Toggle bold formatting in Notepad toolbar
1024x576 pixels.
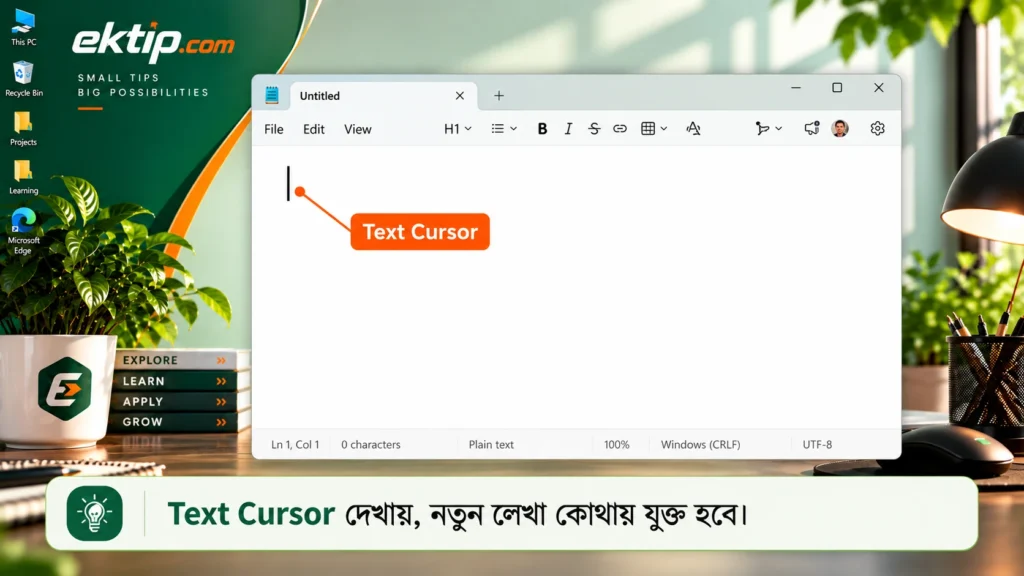[542, 129]
